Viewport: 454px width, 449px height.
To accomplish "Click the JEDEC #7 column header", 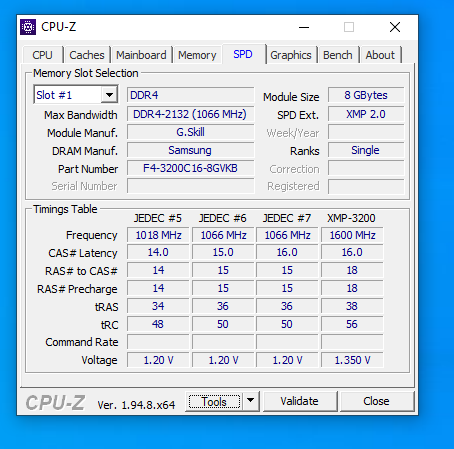I will click(x=287, y=218).
